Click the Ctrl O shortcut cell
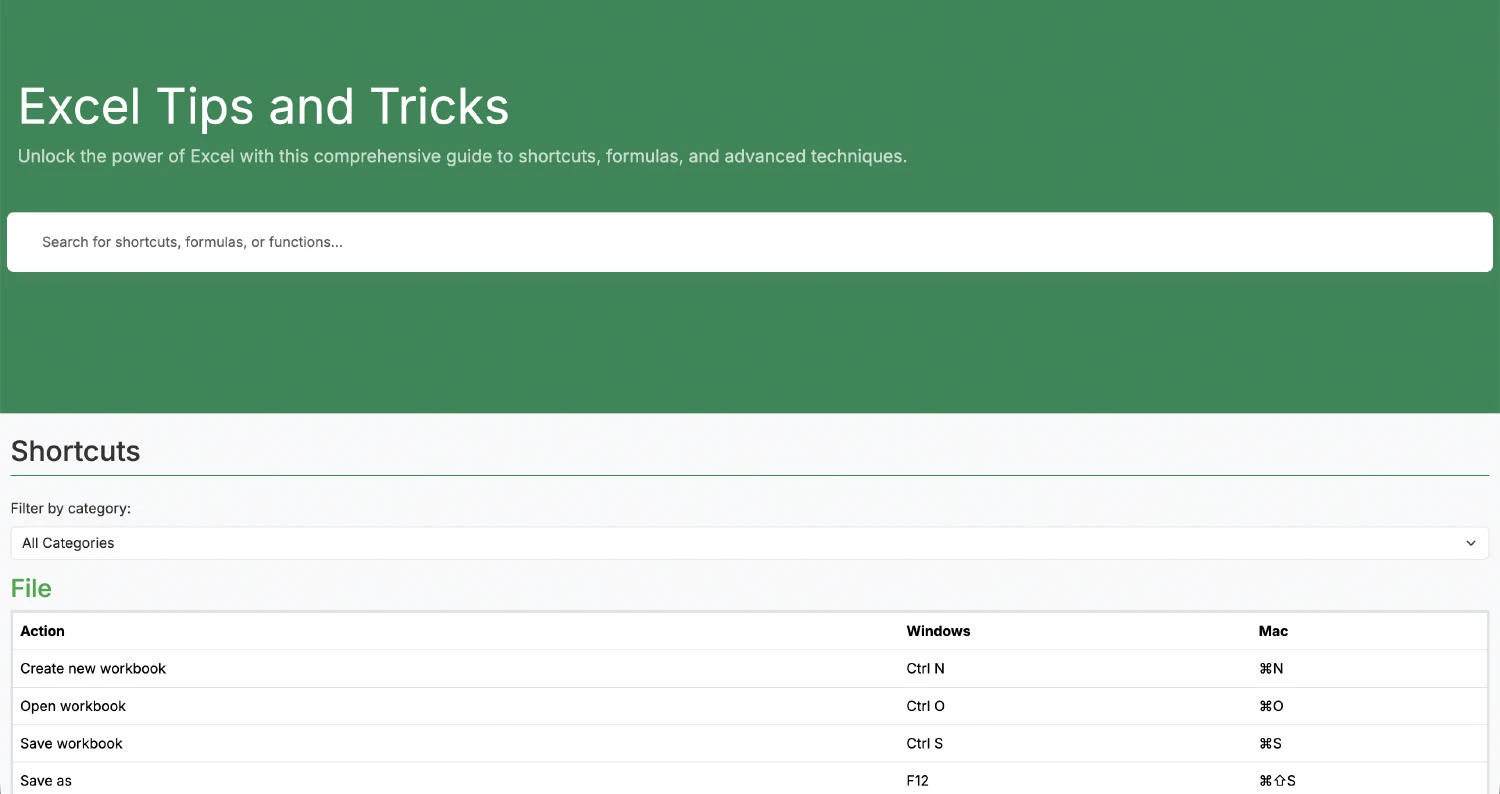1500x794 pixels. tap(925, 706)
